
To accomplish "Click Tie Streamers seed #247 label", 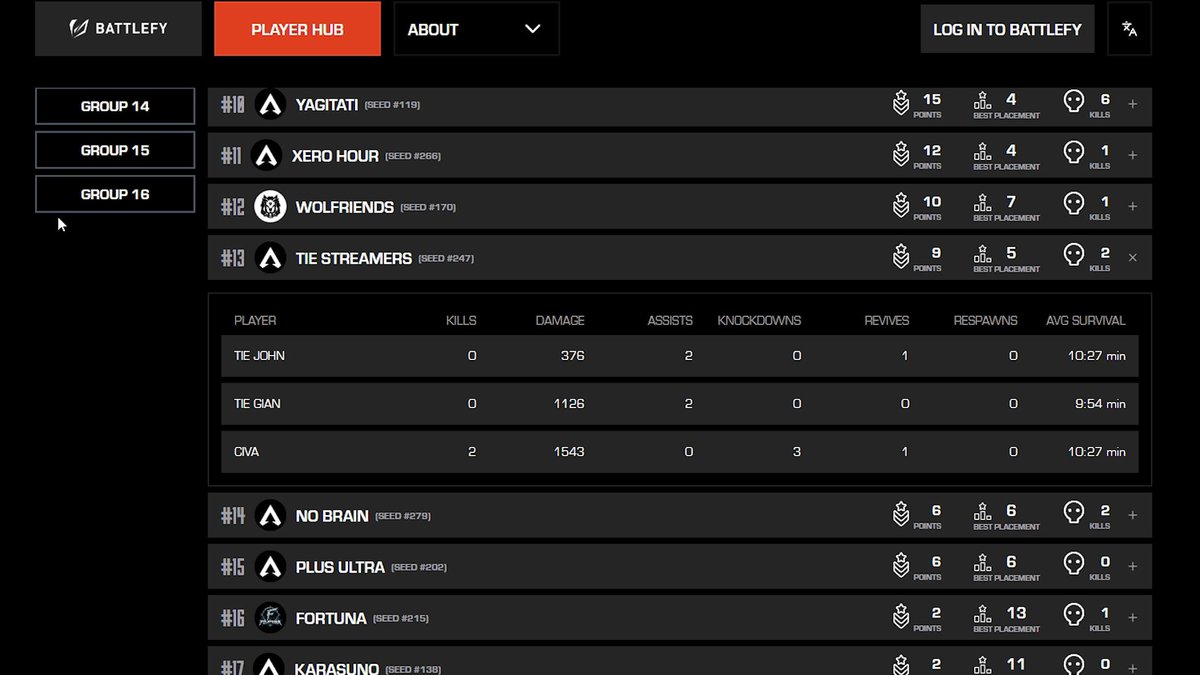I will (446, 258).
